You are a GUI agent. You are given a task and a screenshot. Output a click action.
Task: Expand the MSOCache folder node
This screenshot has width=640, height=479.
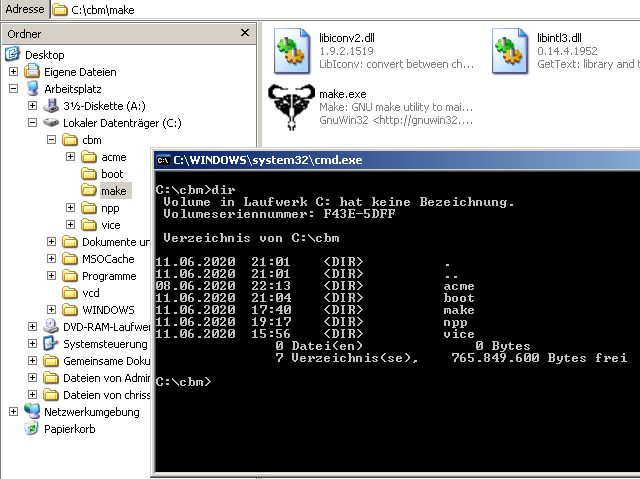point(51,259)
